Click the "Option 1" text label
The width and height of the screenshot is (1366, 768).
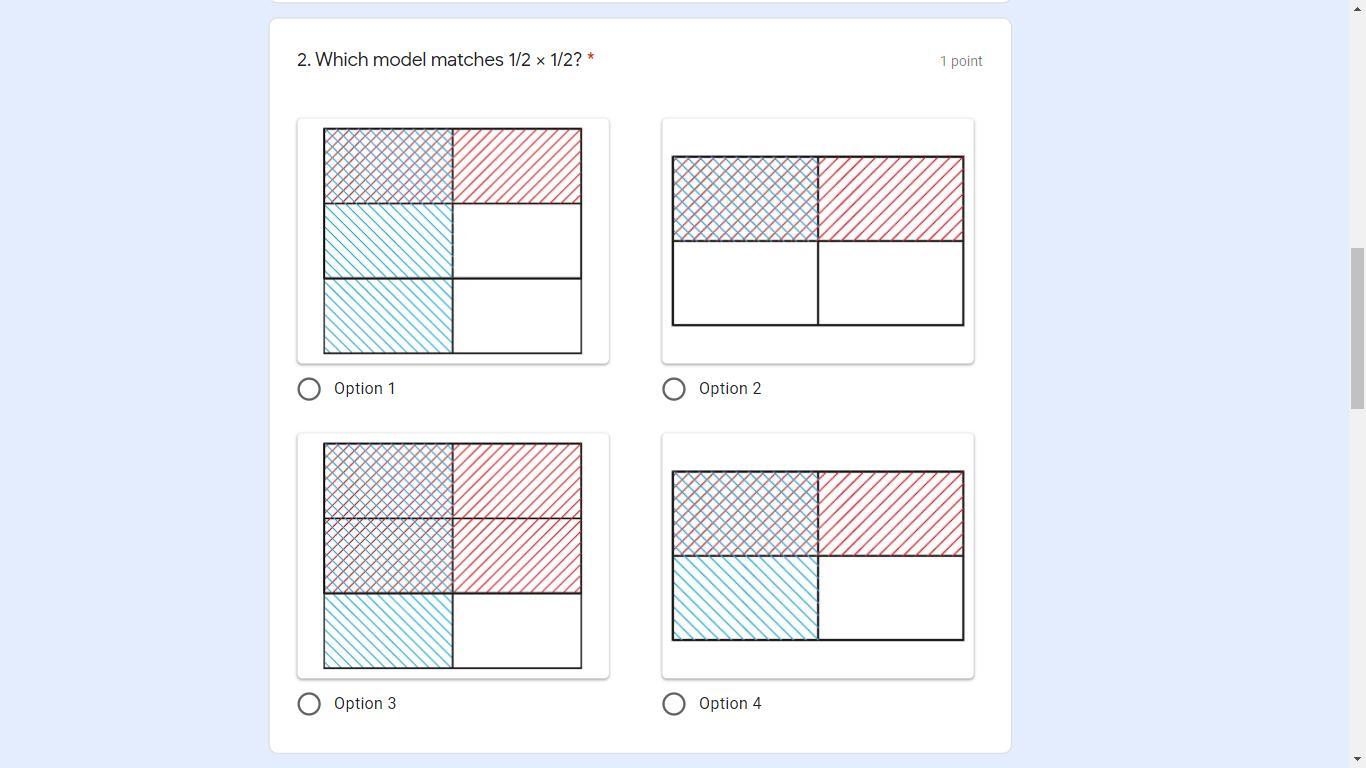tap(364, 389)
